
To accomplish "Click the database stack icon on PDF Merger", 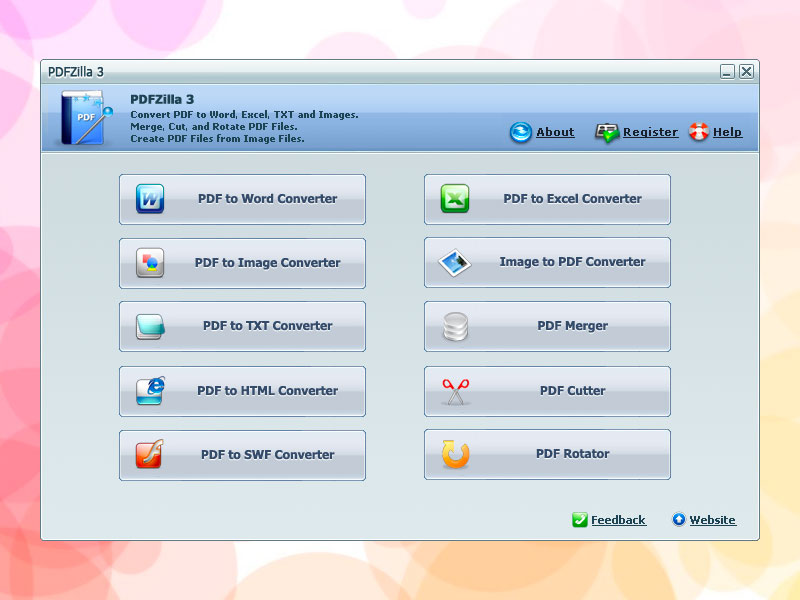I will coord(455,326).
